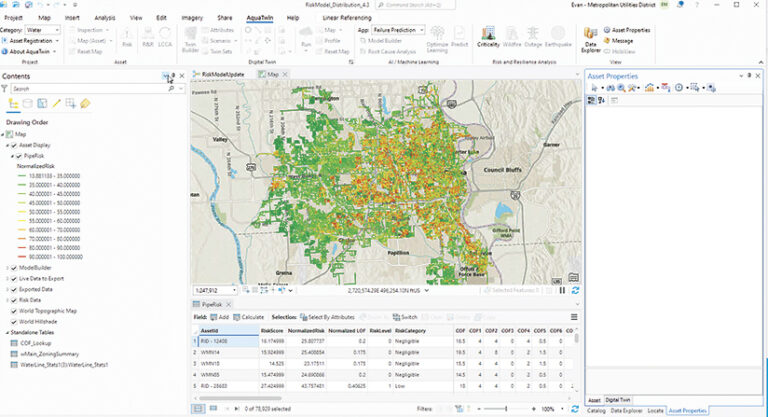Screen dimensions: 768x417
Task: Click Select By Attributes button
Action: click(x=327, y=317)
